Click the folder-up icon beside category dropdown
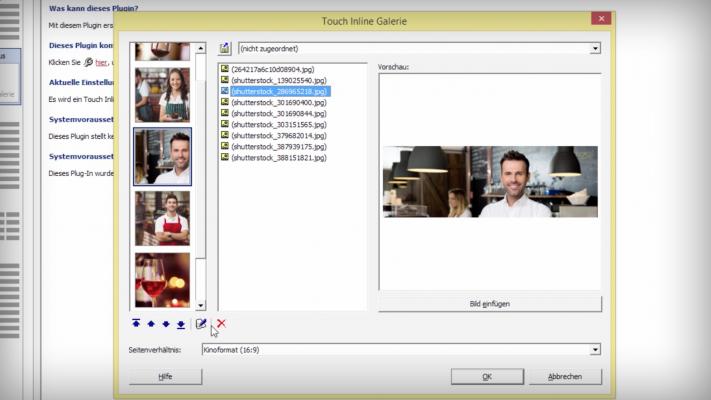The image size is (711, 400). [x=225, y=48]
